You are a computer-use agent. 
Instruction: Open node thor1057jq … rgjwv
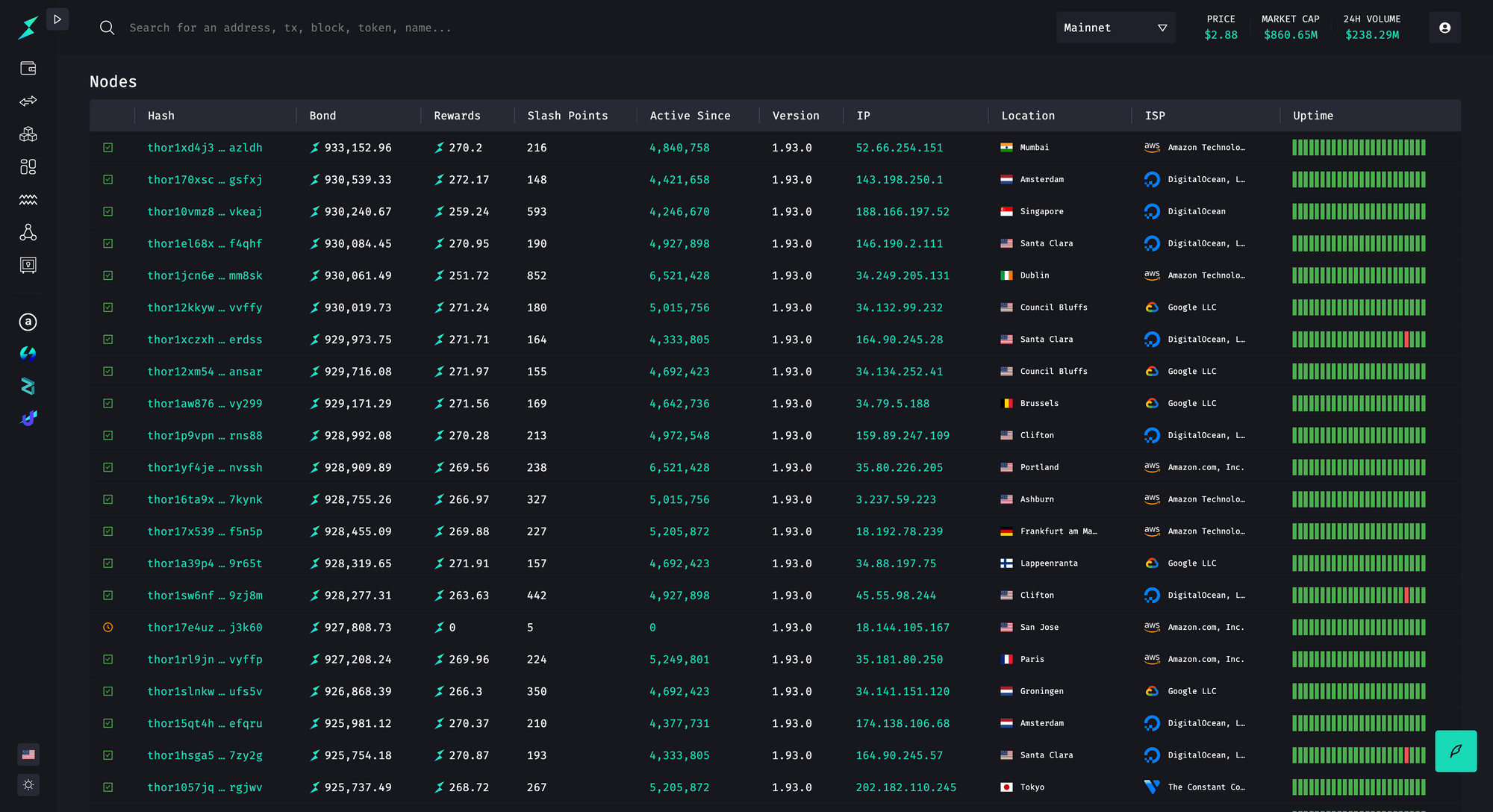tap(205, 787)
